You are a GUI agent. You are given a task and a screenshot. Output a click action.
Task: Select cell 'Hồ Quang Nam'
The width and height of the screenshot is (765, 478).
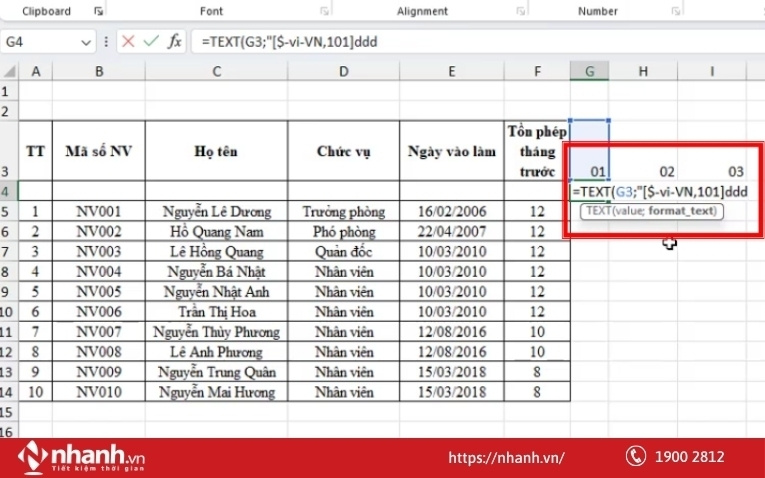217,232
